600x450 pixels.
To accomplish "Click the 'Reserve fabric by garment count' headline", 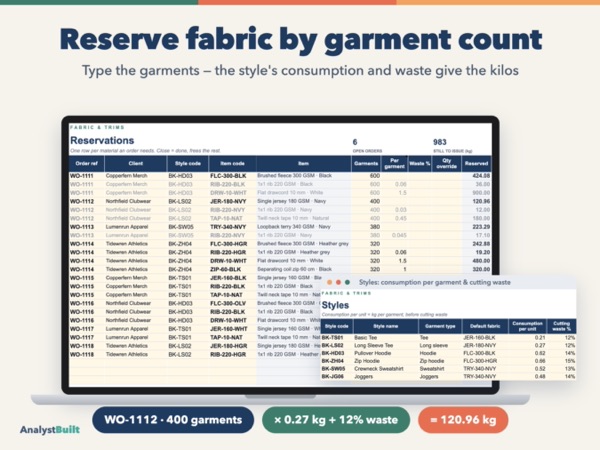I will 301,40.
